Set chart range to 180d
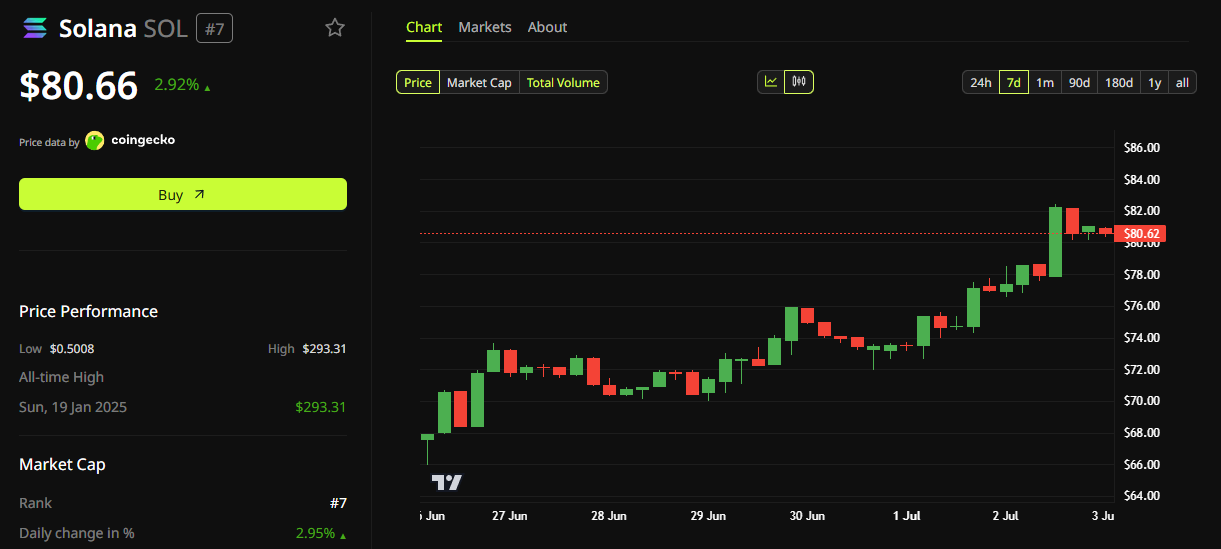This screenshot has height=549, width=1221. click(x=1119, y=82)
